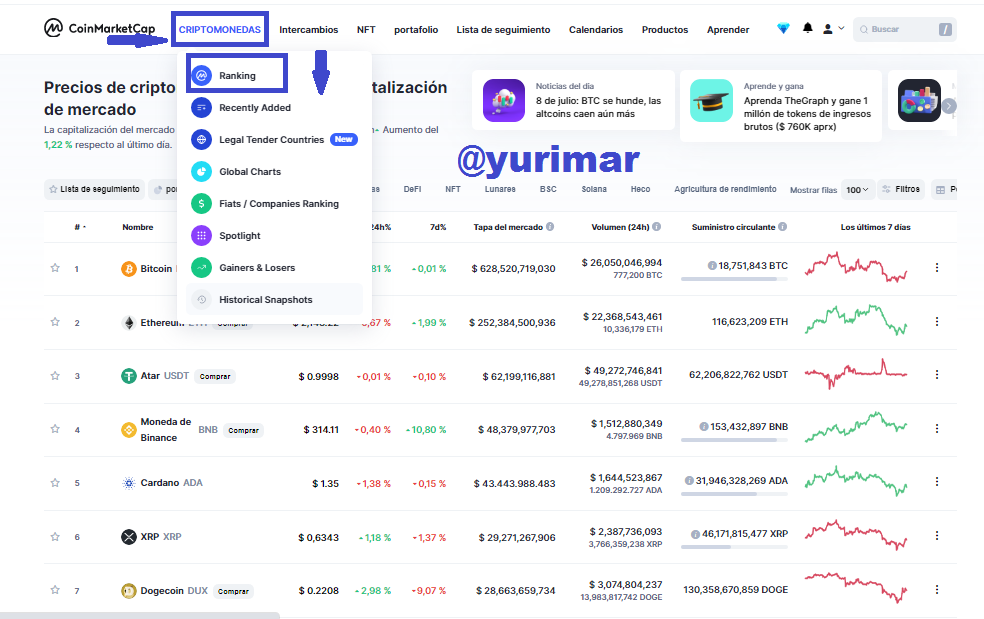Image resolution: width=984 pixels, height=619 pixels.
Task: Star XRP to the watchlist
Action: [55, 537]
